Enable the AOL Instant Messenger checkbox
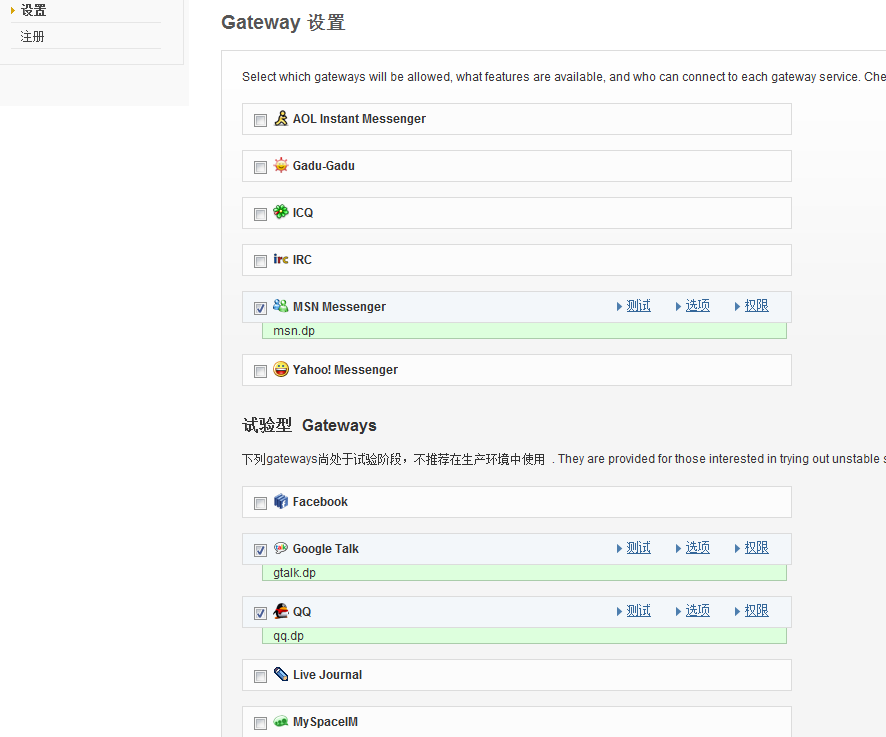 (x=260, y=120)
